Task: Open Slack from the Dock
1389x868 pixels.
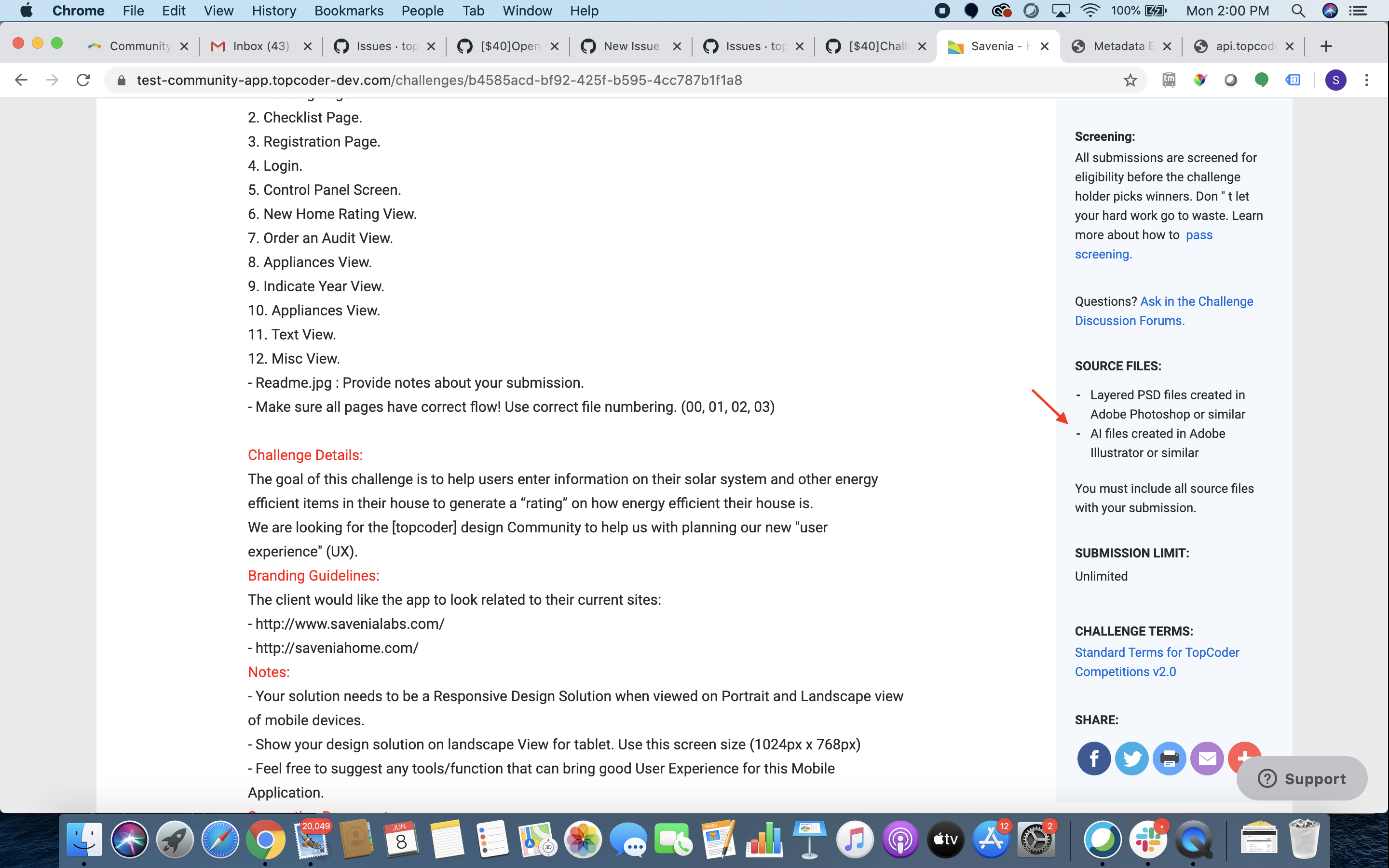Action: (1148, 839)
